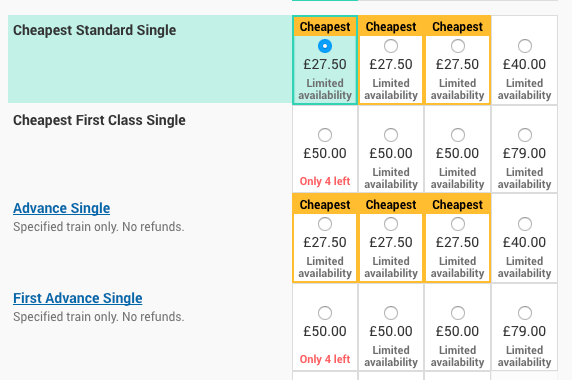The width and height of the screenshot is (572, 380).
Task: Click the Cheapest First Class Single row label
Action: coord(99,120)
